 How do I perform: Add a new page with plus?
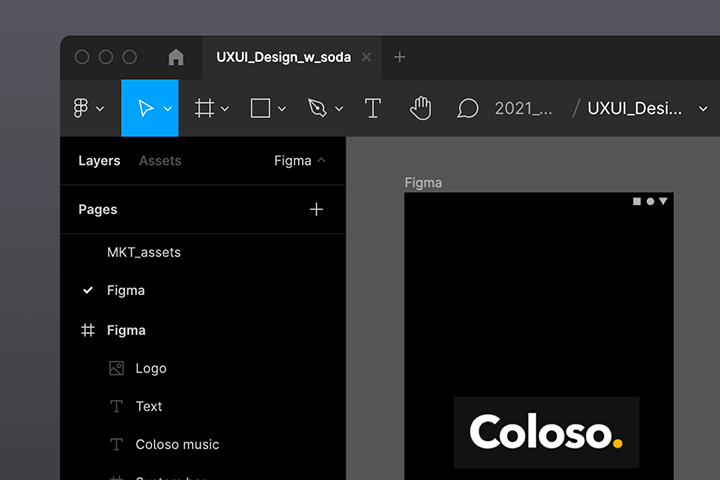pos(316,209)
